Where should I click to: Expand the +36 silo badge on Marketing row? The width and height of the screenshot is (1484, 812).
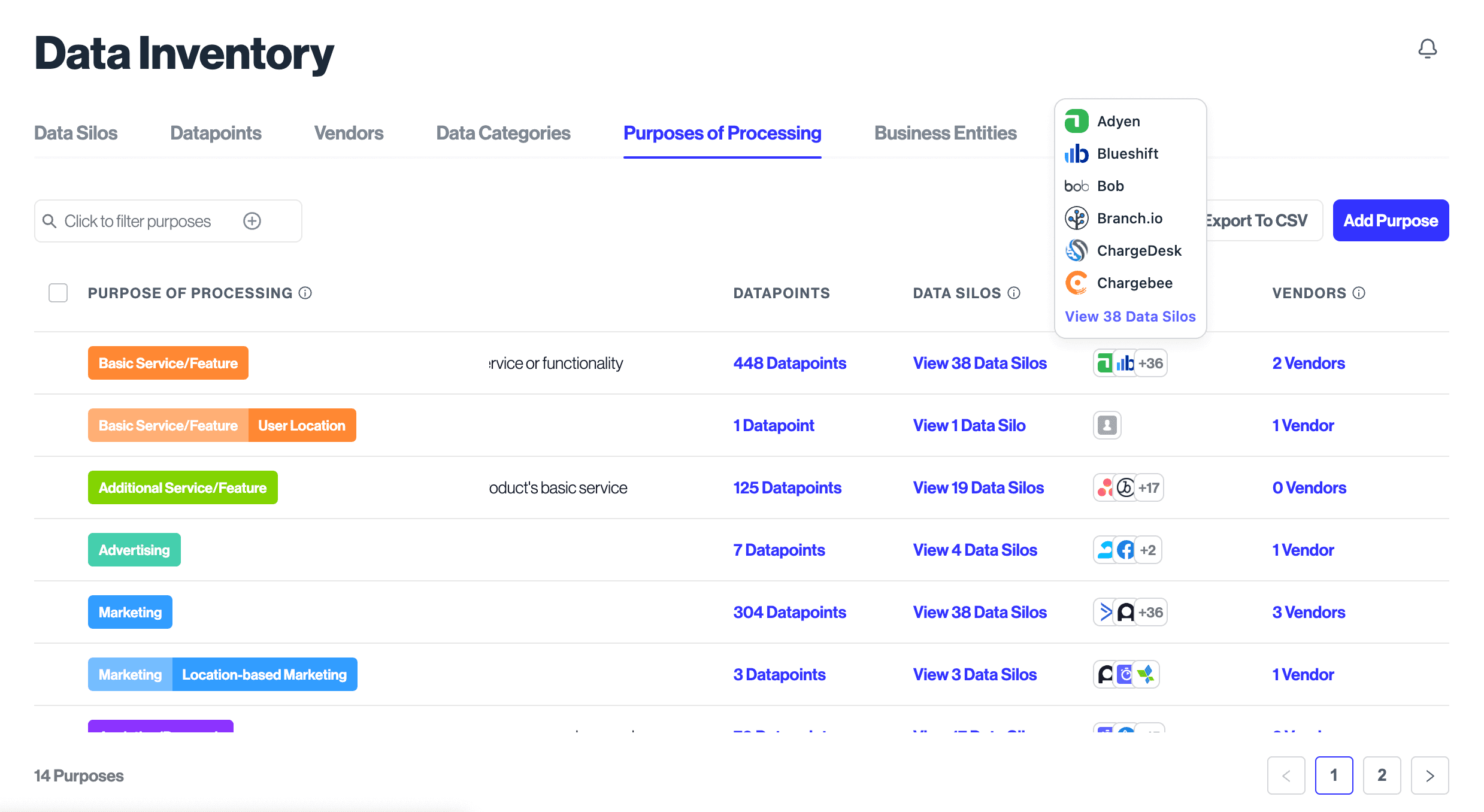pos(1150,611)
